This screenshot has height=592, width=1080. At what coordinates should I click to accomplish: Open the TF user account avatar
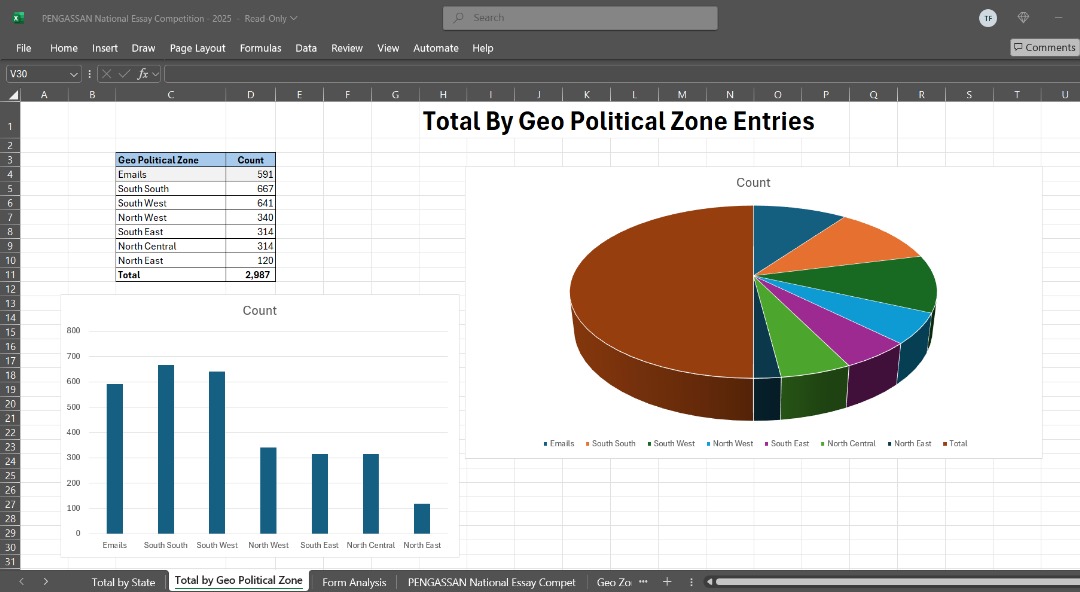click(988, 18)
